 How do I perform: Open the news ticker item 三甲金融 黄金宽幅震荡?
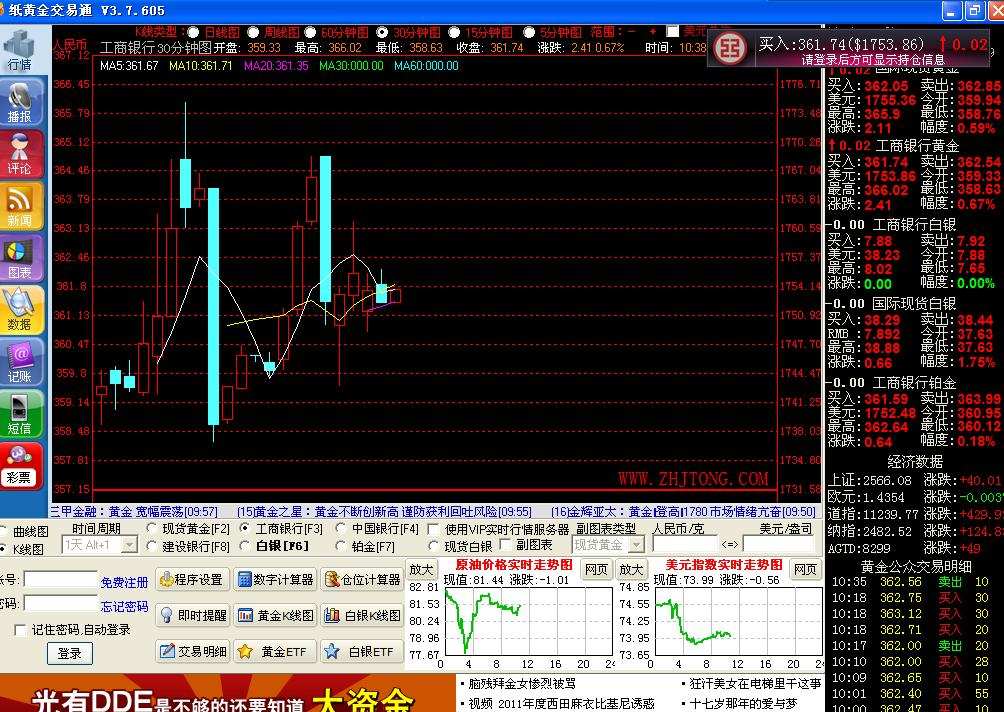click(134, 512)
